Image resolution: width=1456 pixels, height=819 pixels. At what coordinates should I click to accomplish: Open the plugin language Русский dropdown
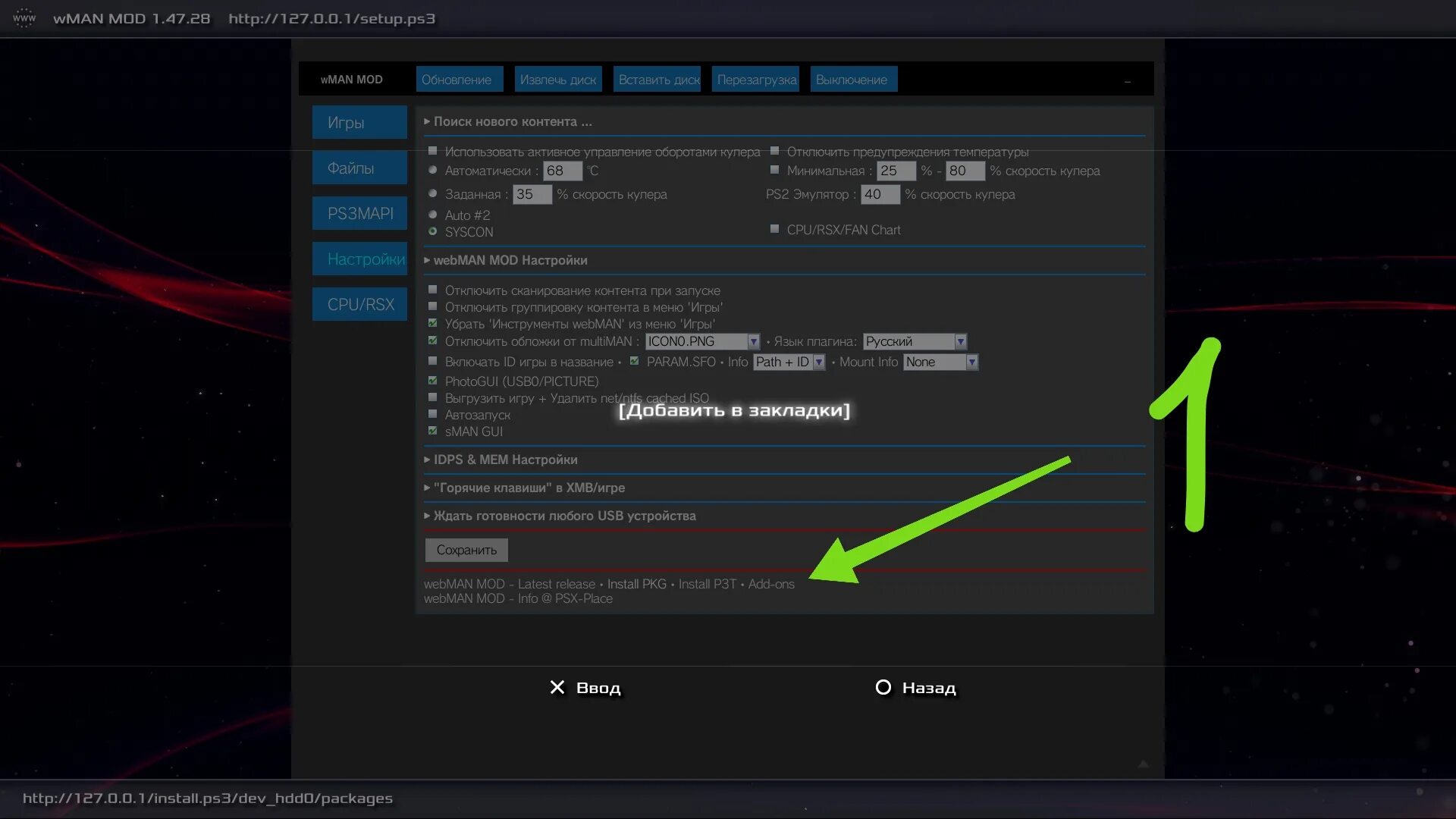point(915,341)
